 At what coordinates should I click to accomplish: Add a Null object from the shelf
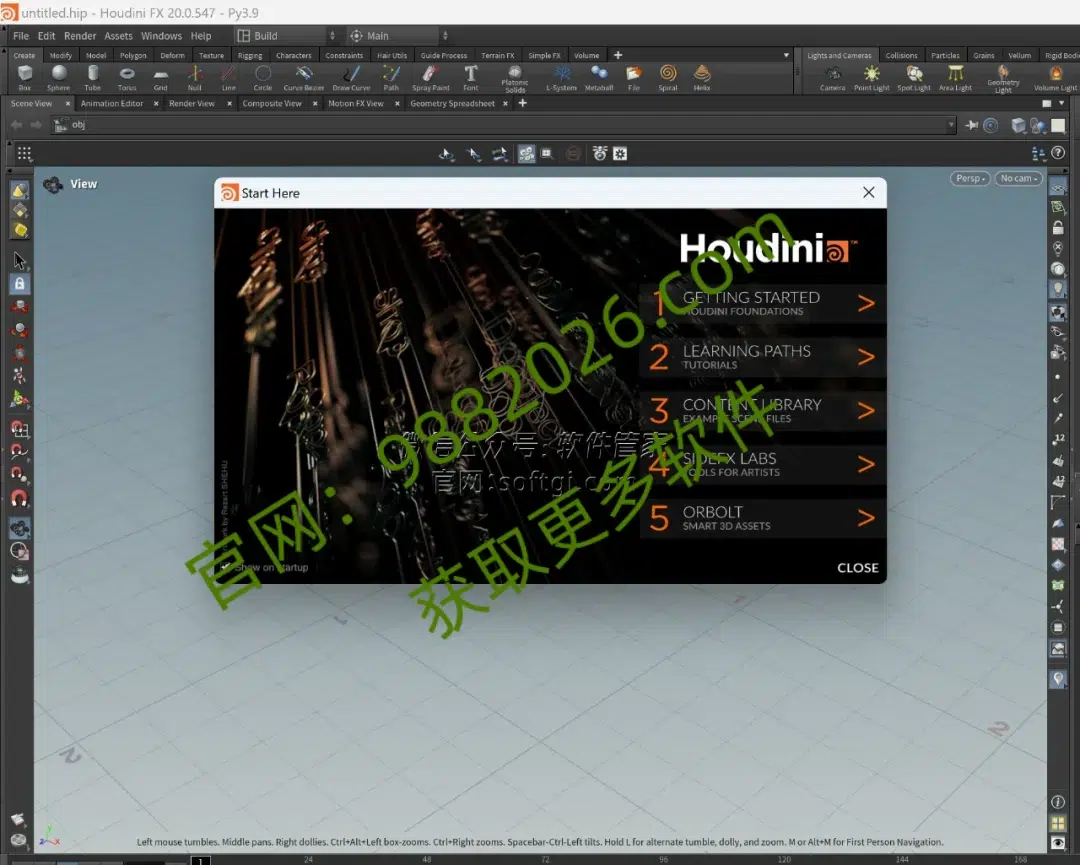pos(195,77)
